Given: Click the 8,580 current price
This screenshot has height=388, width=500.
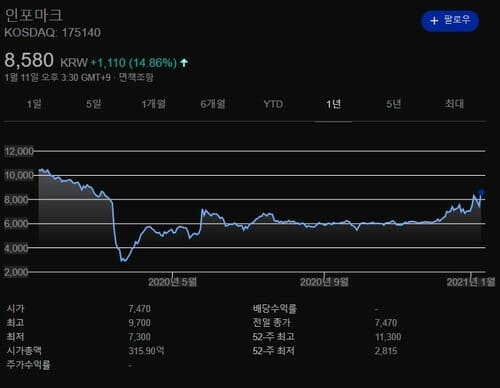Looking at the screenshot, I should 29,60.
